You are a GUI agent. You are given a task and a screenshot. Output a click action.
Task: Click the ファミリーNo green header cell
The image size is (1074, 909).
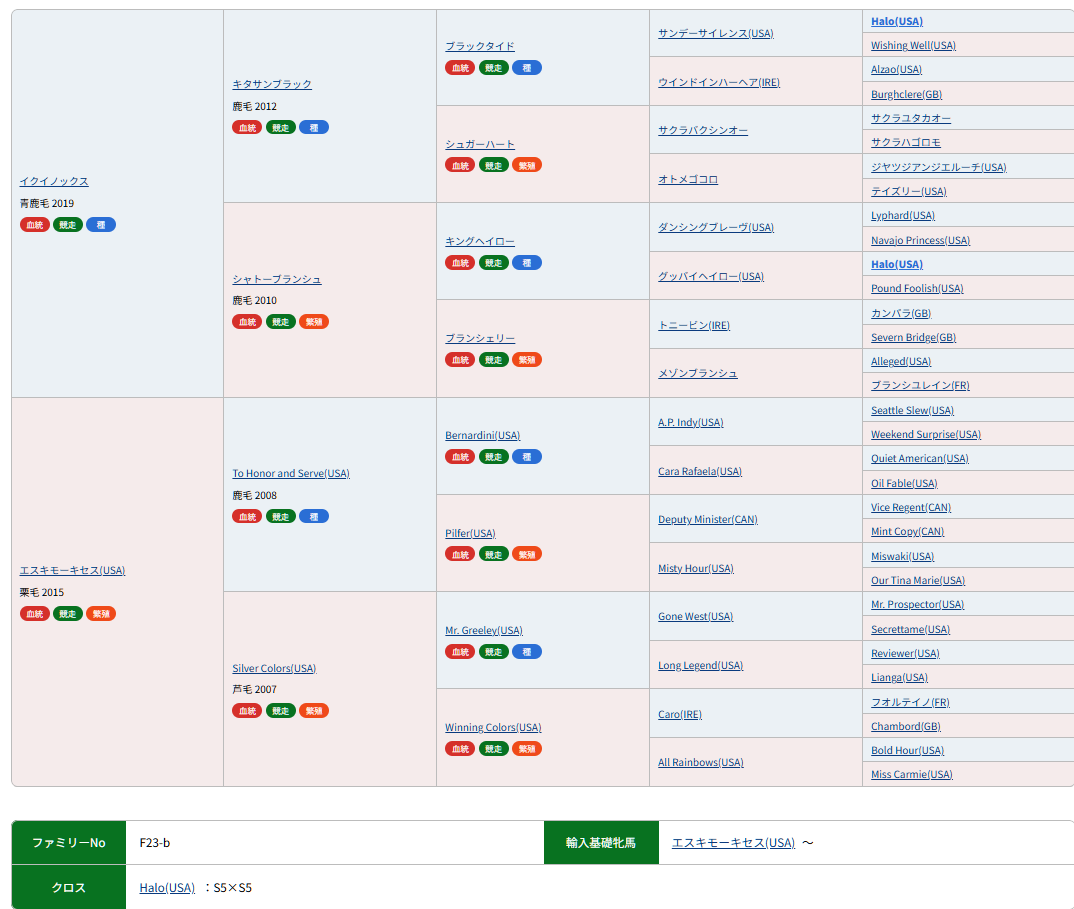[69, 842]
